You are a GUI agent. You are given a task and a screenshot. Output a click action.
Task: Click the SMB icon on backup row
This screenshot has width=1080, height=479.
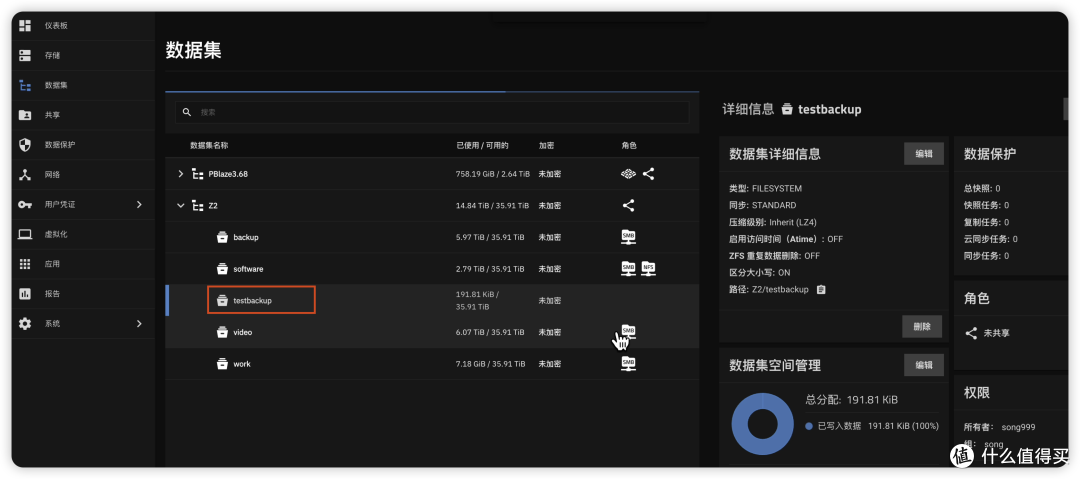pyautogui.click(x=628, y=237)
